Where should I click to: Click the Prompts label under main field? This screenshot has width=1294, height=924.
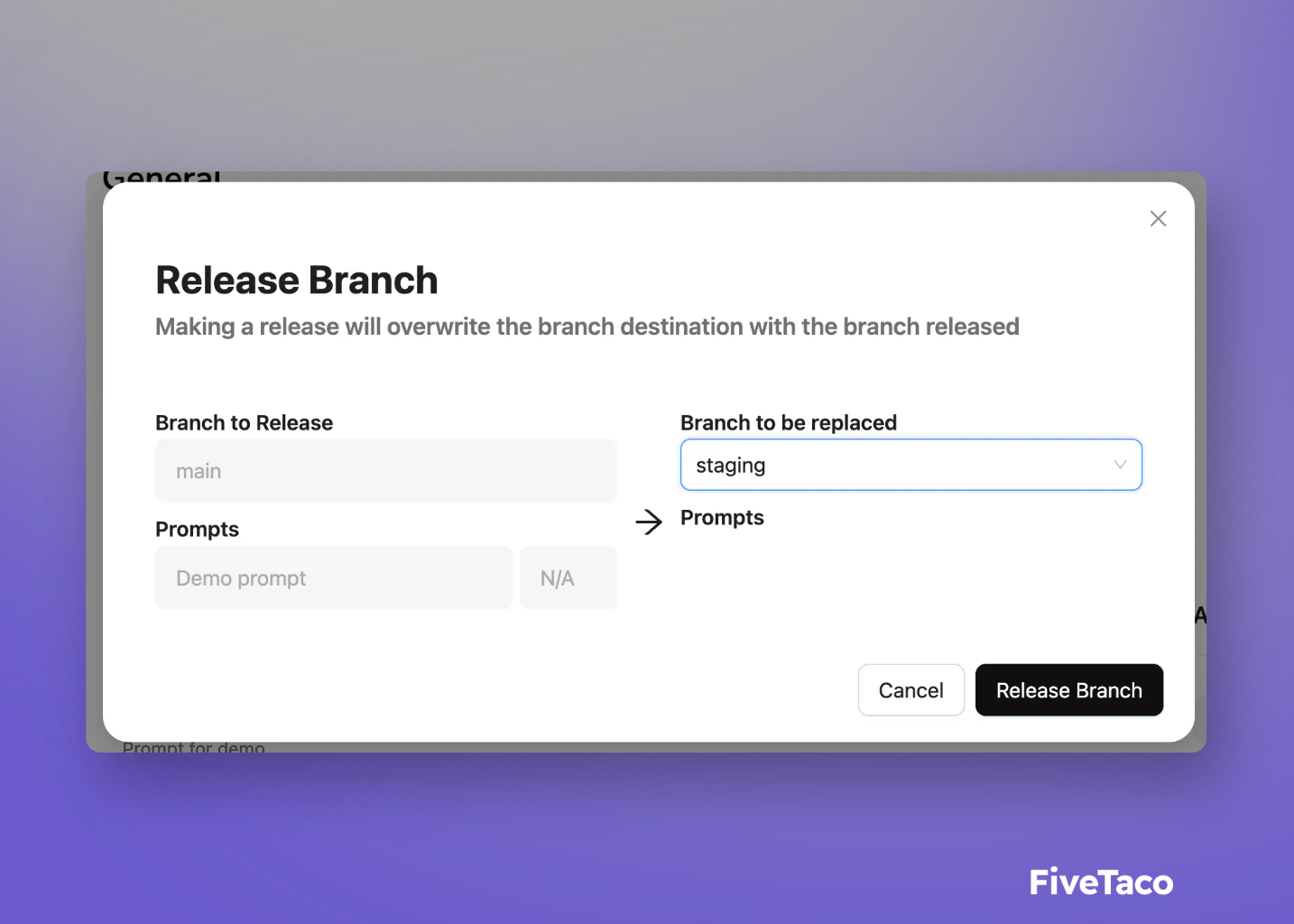pyautogui.click(x=197, y=530)
